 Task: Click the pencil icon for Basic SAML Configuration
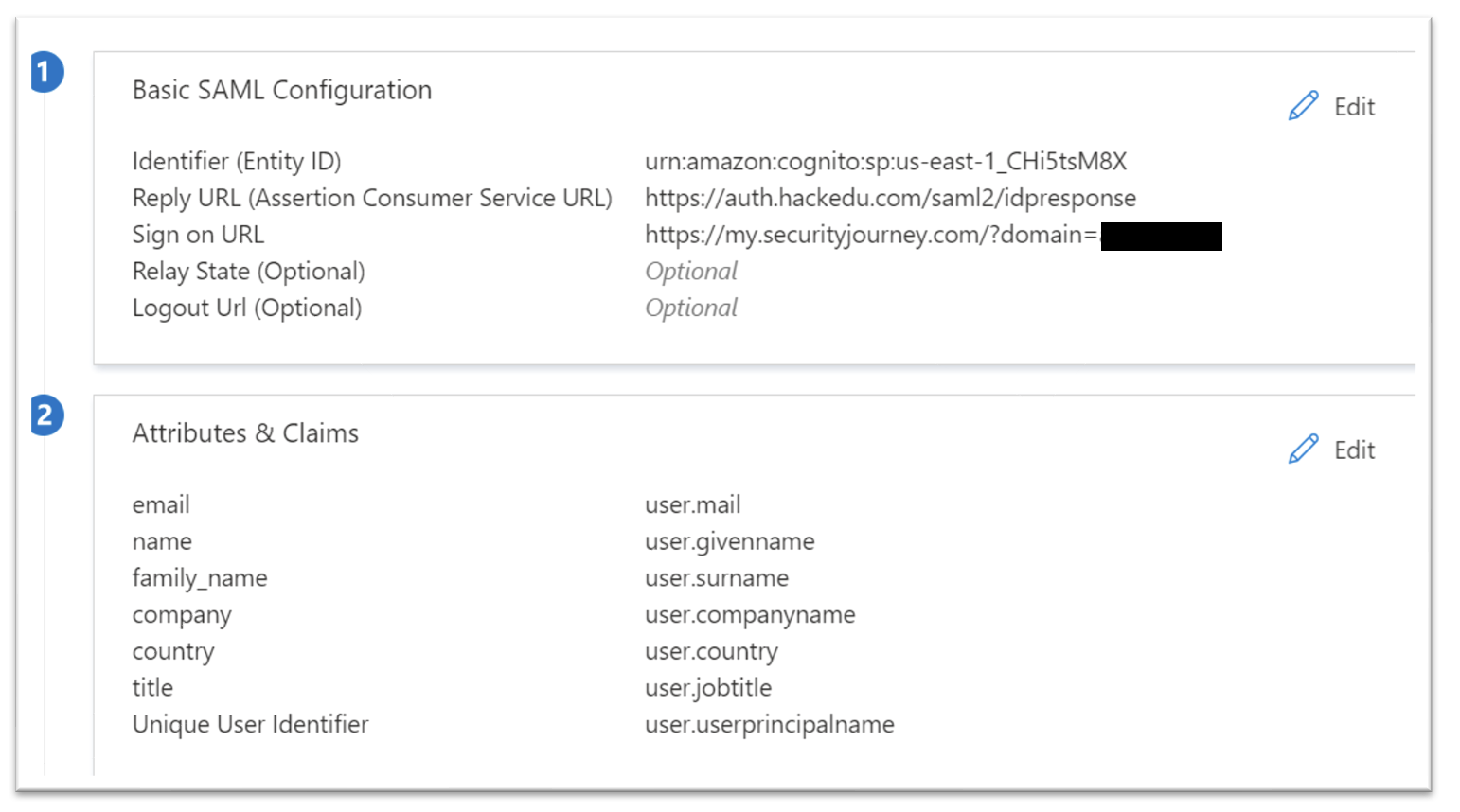coord(1303,106)
